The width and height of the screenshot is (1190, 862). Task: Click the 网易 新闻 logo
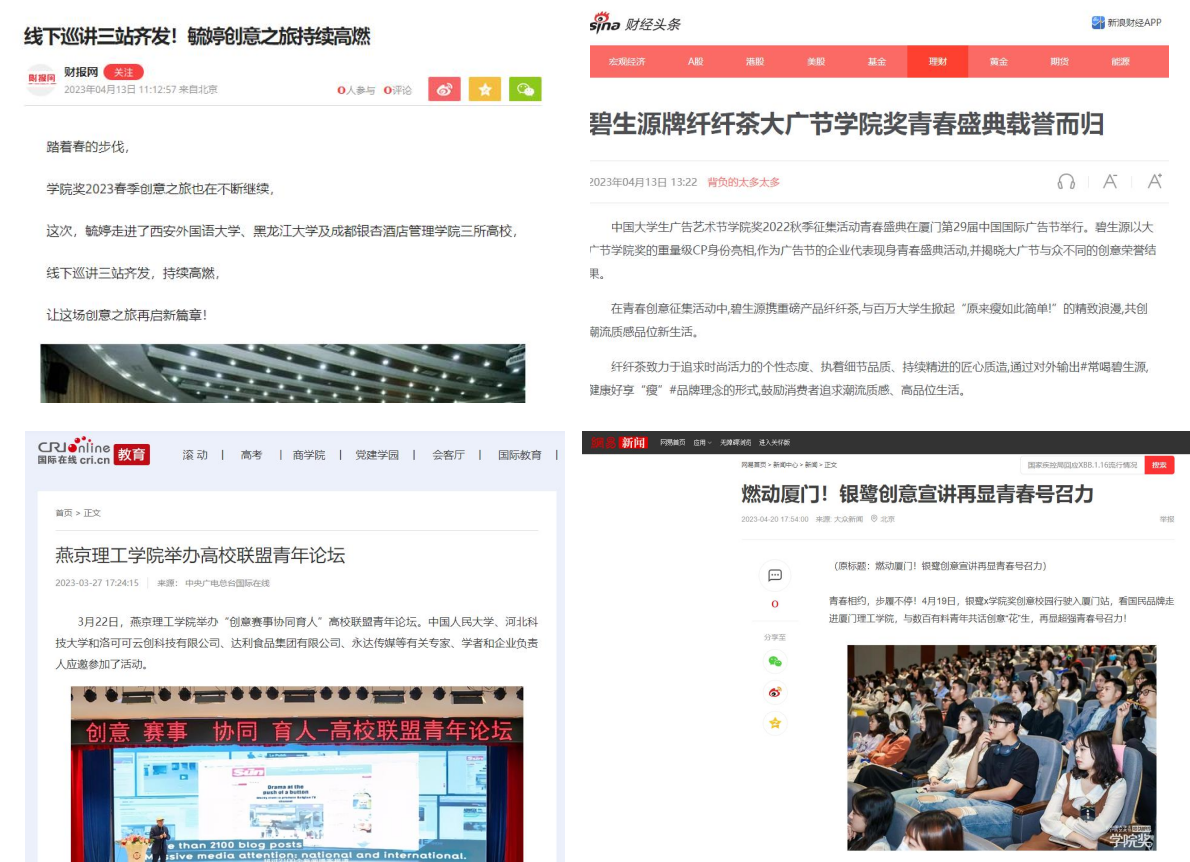(x=619, y=442)
